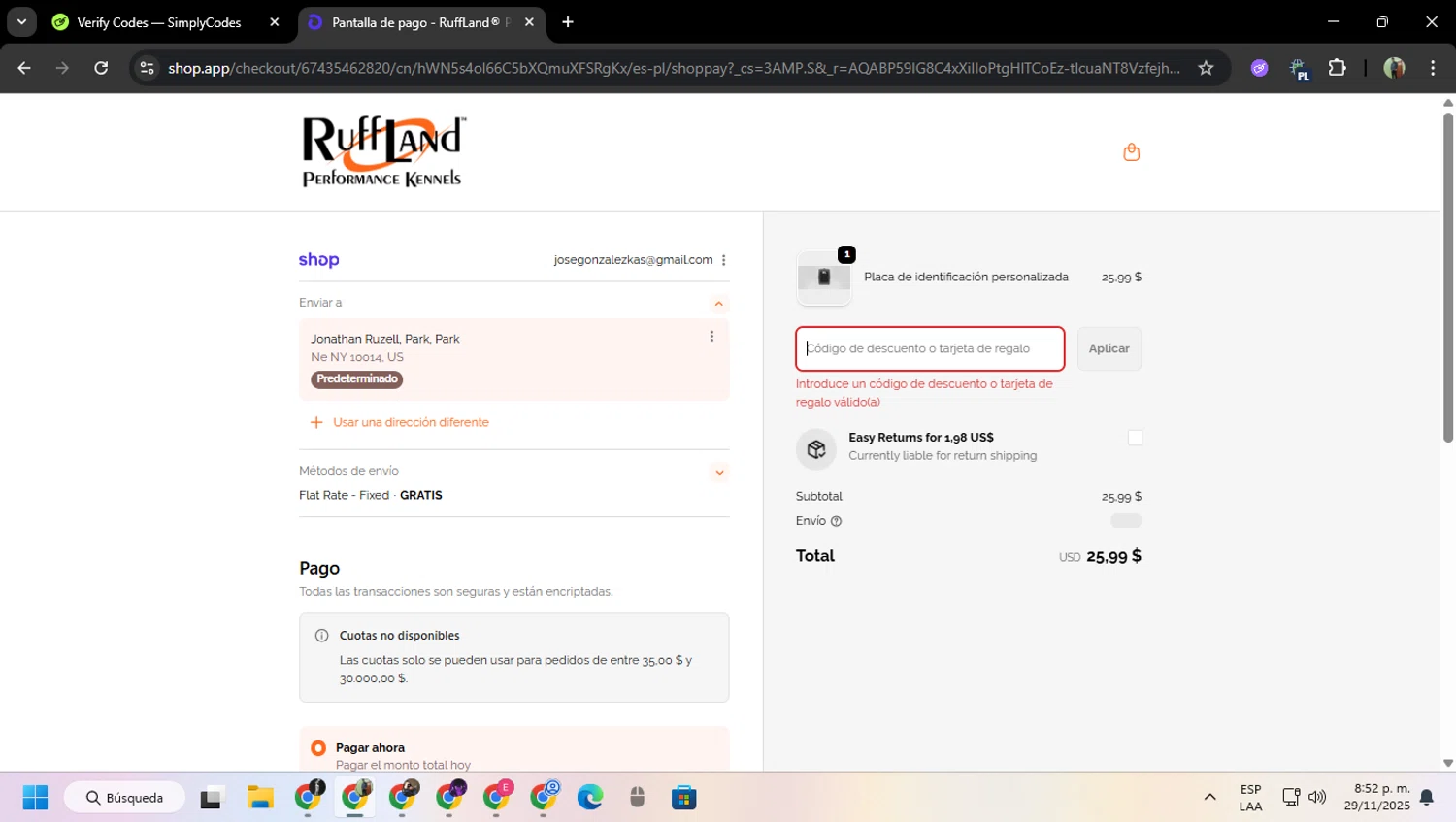Click the Aplicar discount button

pos(1109,348)
